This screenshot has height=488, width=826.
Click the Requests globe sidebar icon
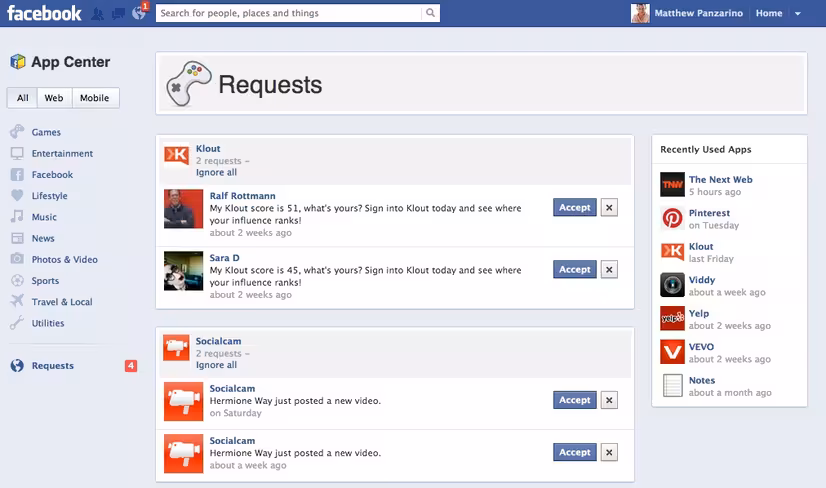coord(17,365)
